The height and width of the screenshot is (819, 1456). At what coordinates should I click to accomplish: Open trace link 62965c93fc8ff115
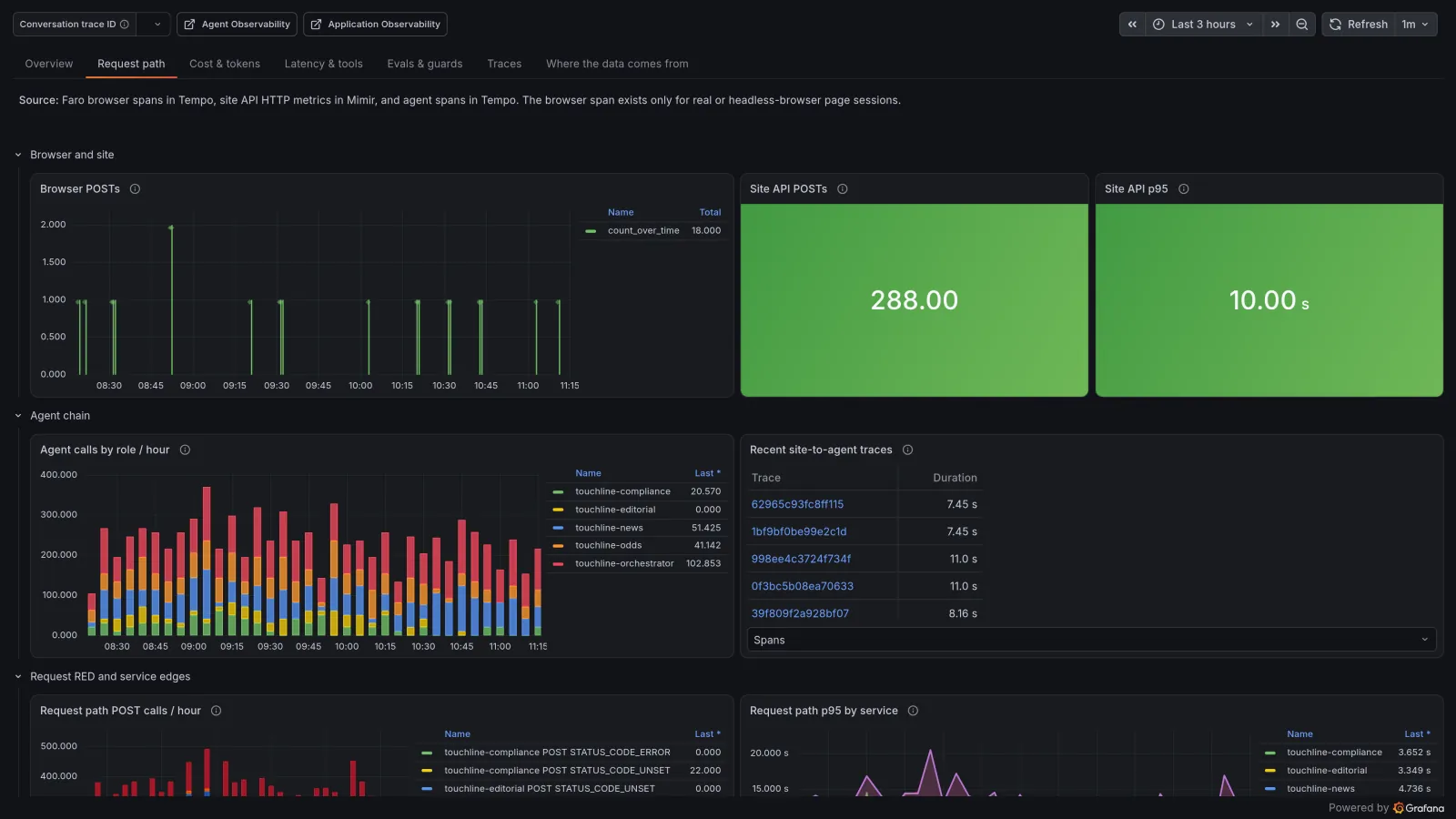(x=797, y=504)
